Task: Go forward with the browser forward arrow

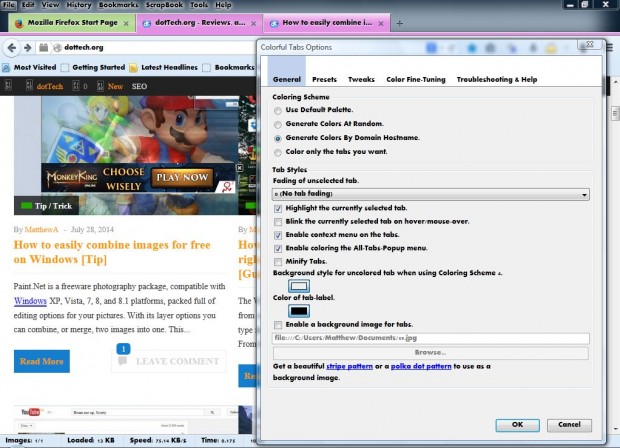Action: 27,48
